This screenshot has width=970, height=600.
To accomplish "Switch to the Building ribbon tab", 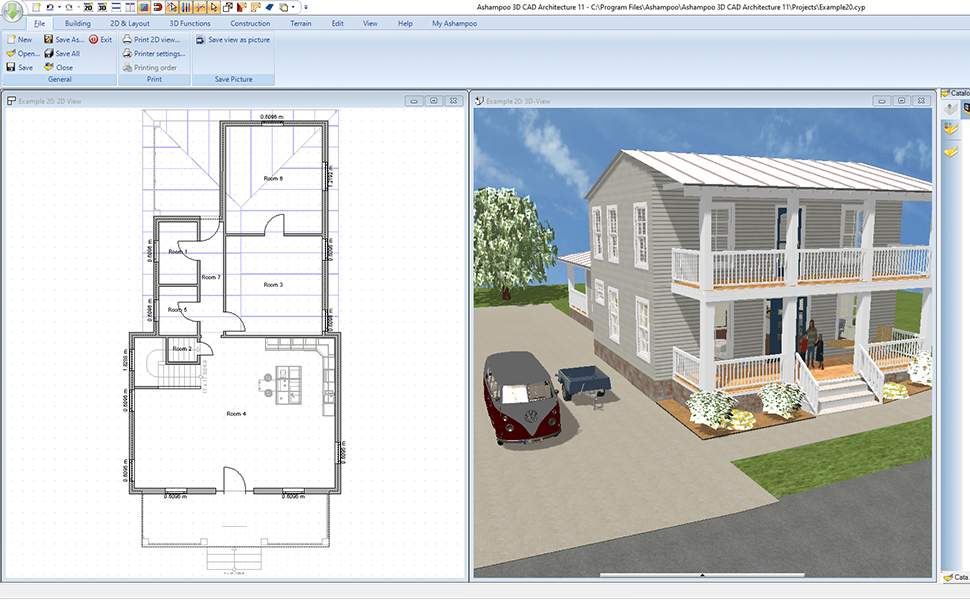I will (x=77, y=23).
